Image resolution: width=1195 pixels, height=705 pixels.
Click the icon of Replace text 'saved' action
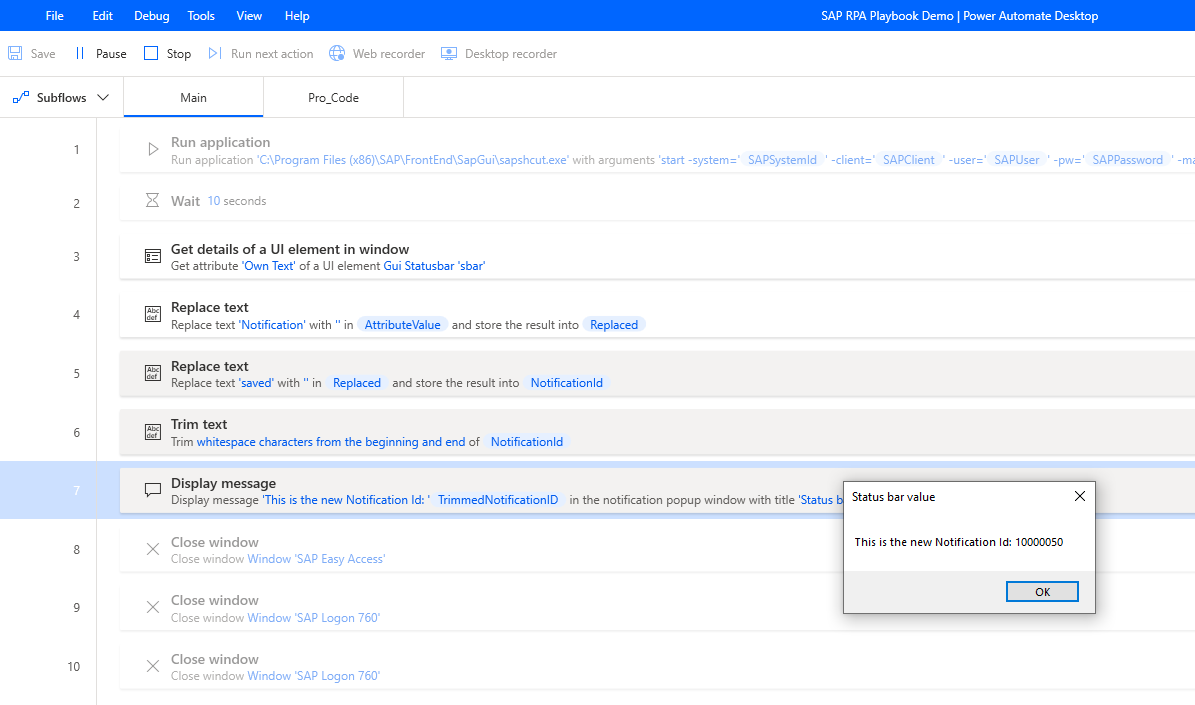point(153,373)
